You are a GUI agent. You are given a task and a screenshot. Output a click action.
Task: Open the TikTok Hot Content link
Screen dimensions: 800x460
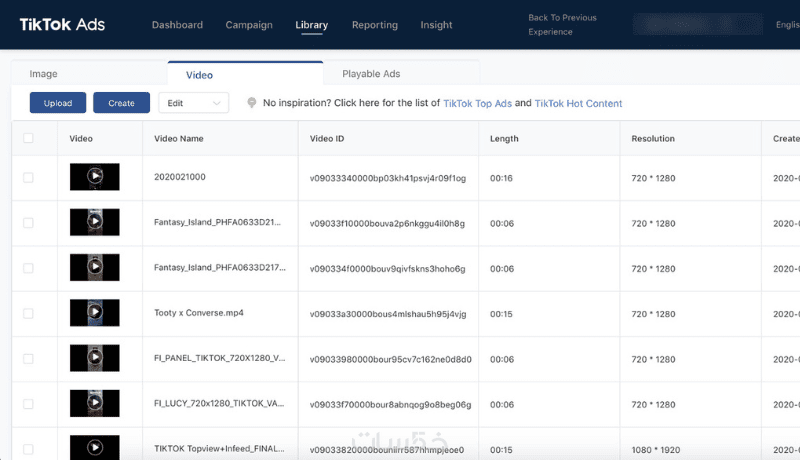pyautogui.click(x=578, y=104)
